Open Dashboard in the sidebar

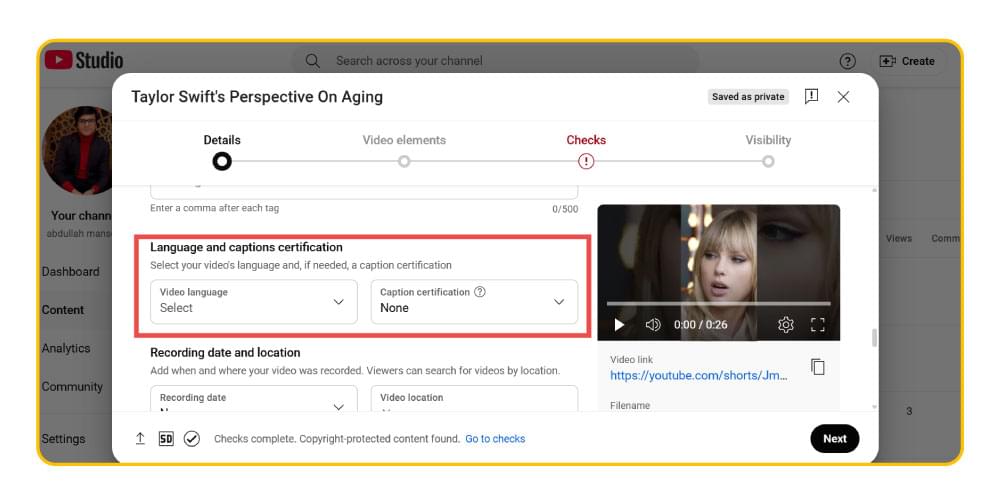coord(71,272)
